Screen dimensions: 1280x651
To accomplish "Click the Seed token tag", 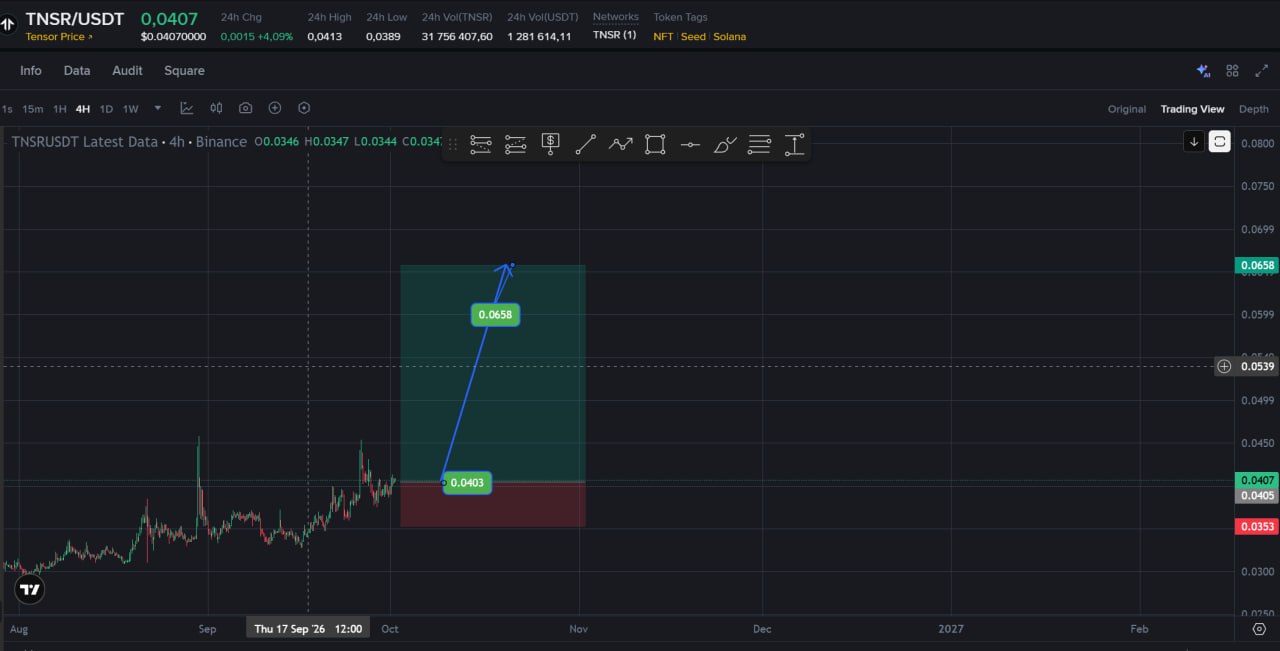I will pos(693,37).
